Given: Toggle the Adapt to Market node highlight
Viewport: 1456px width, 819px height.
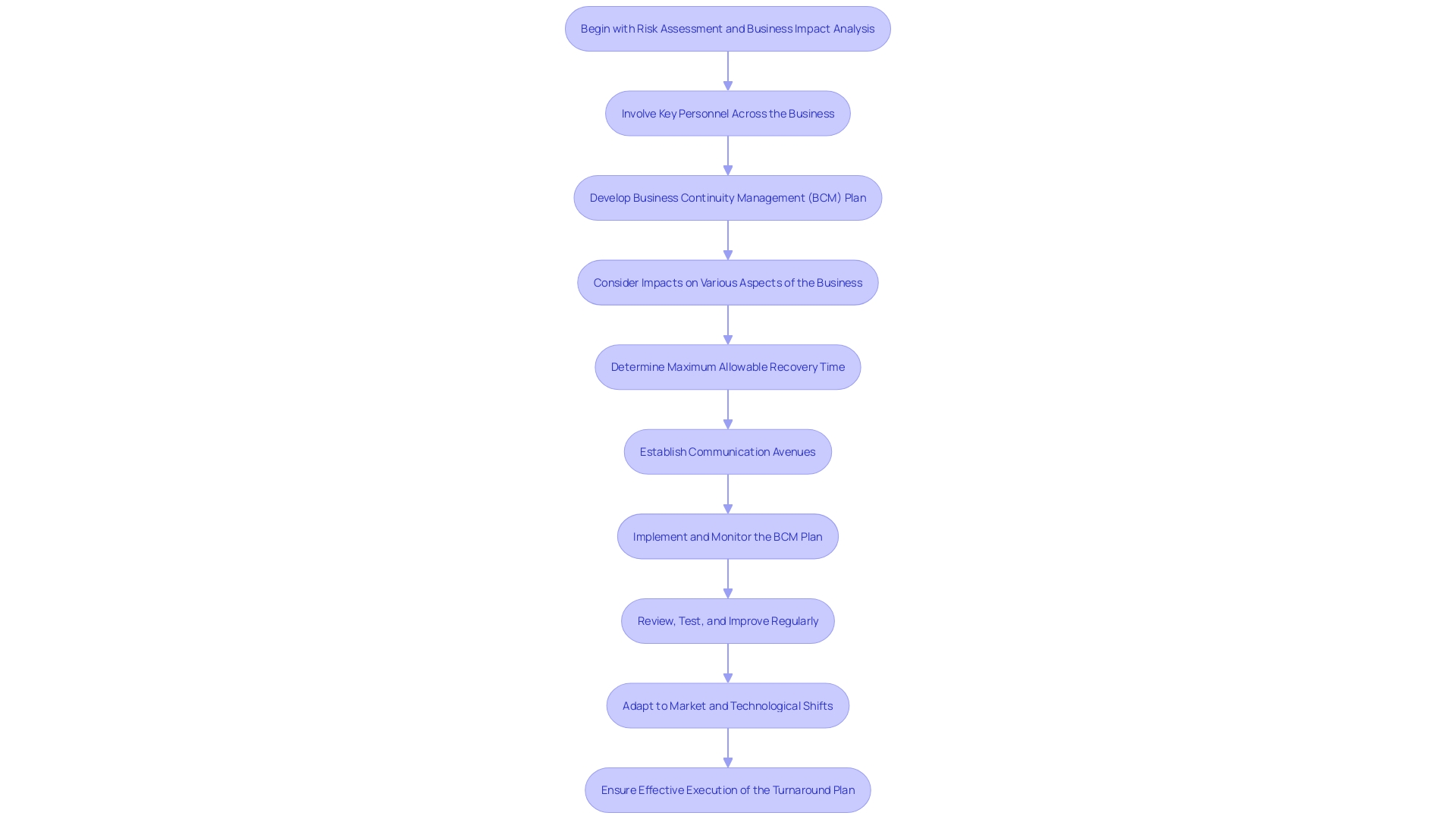Looking at the screenshot, I should click(x=728, y=705).
